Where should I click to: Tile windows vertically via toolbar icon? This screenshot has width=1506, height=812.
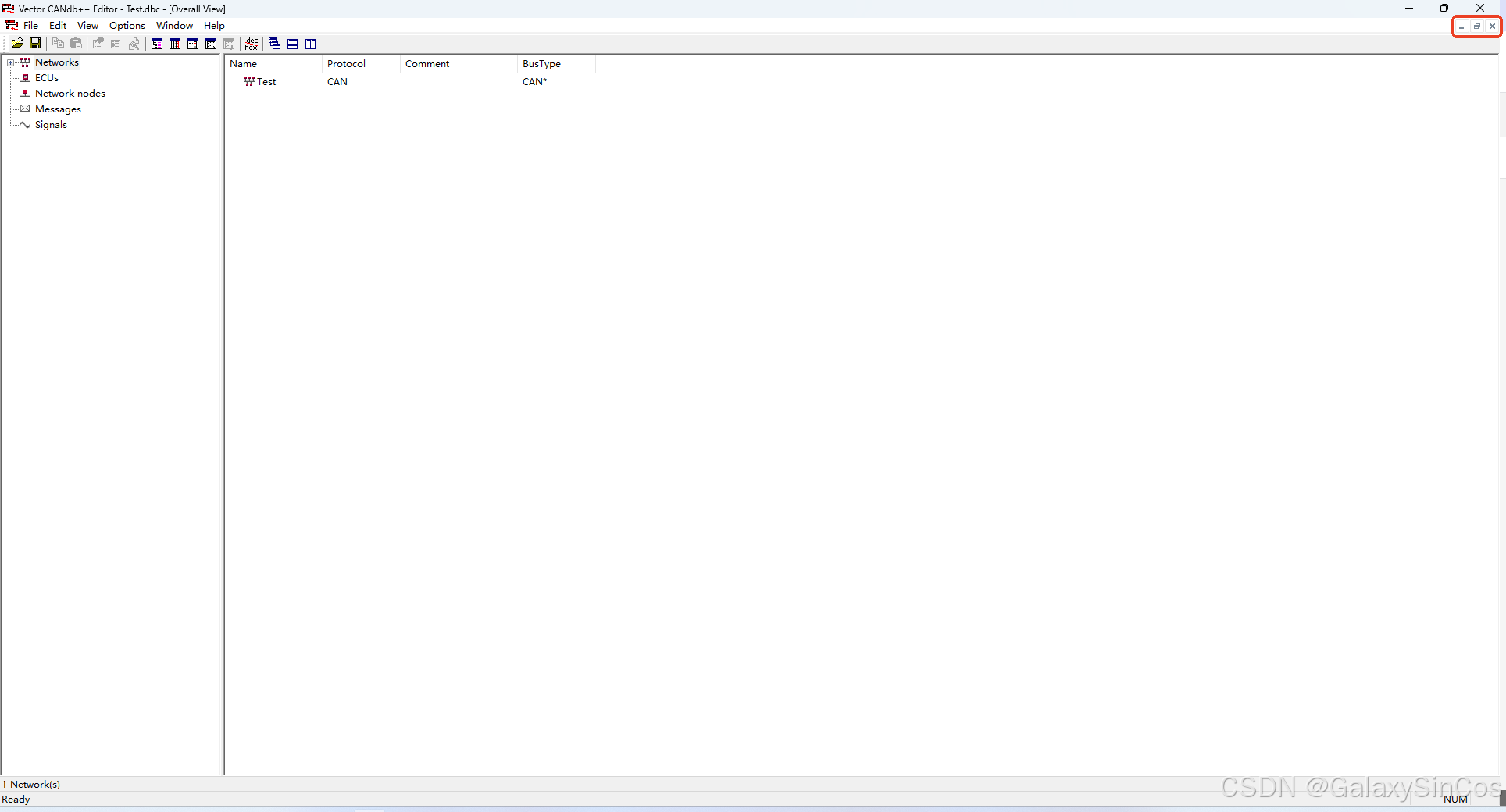pyautogui.click(x=310, y=44)
